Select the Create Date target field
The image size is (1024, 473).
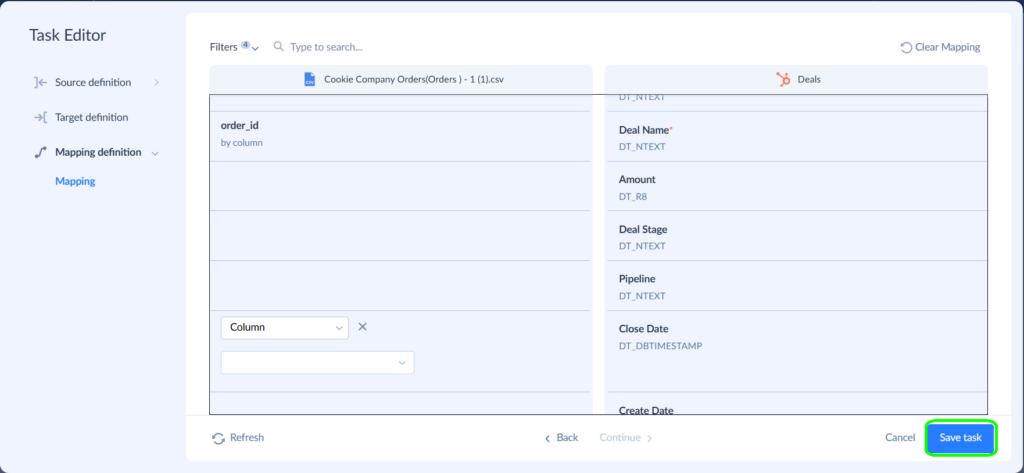tap(797, 404)
